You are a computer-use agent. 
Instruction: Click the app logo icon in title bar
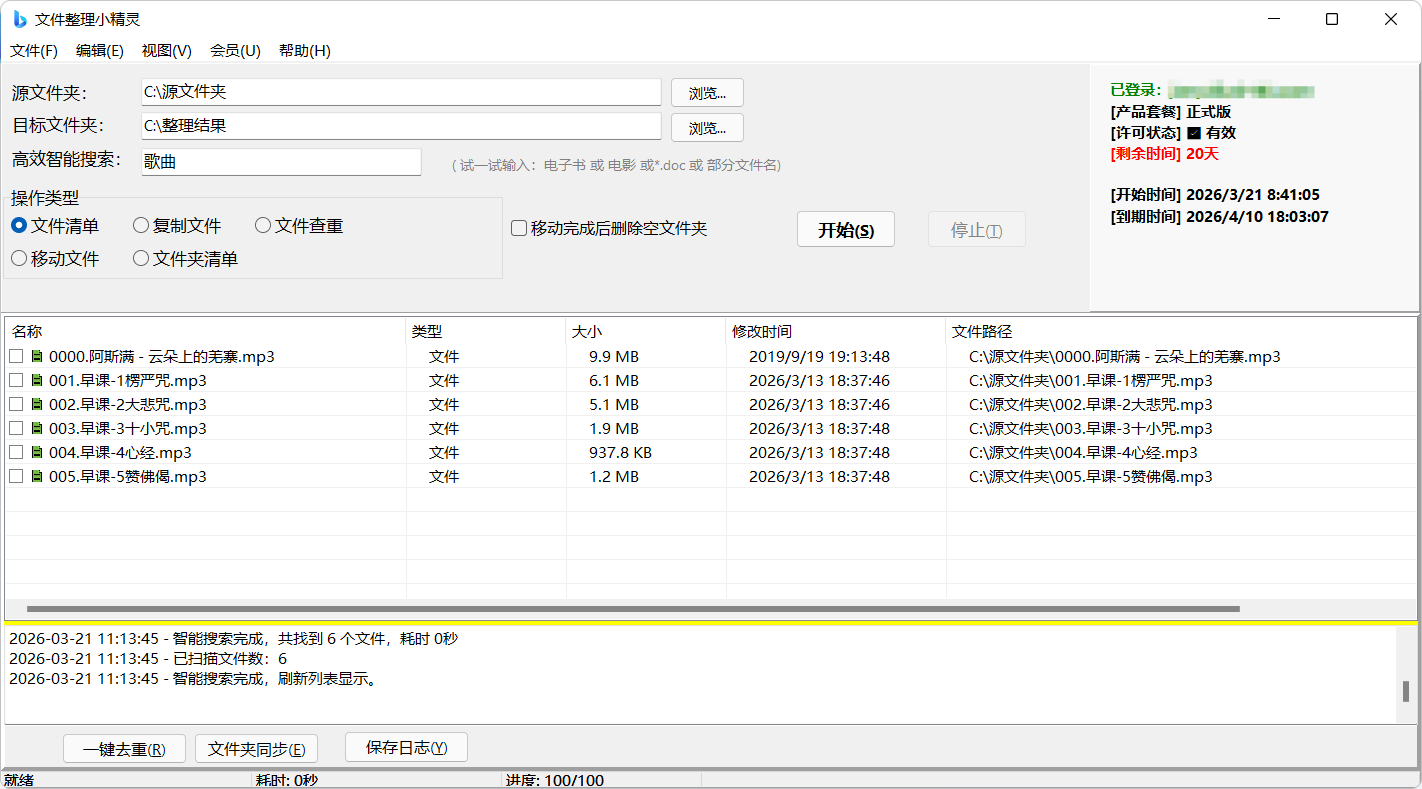(x=20, y=19)
